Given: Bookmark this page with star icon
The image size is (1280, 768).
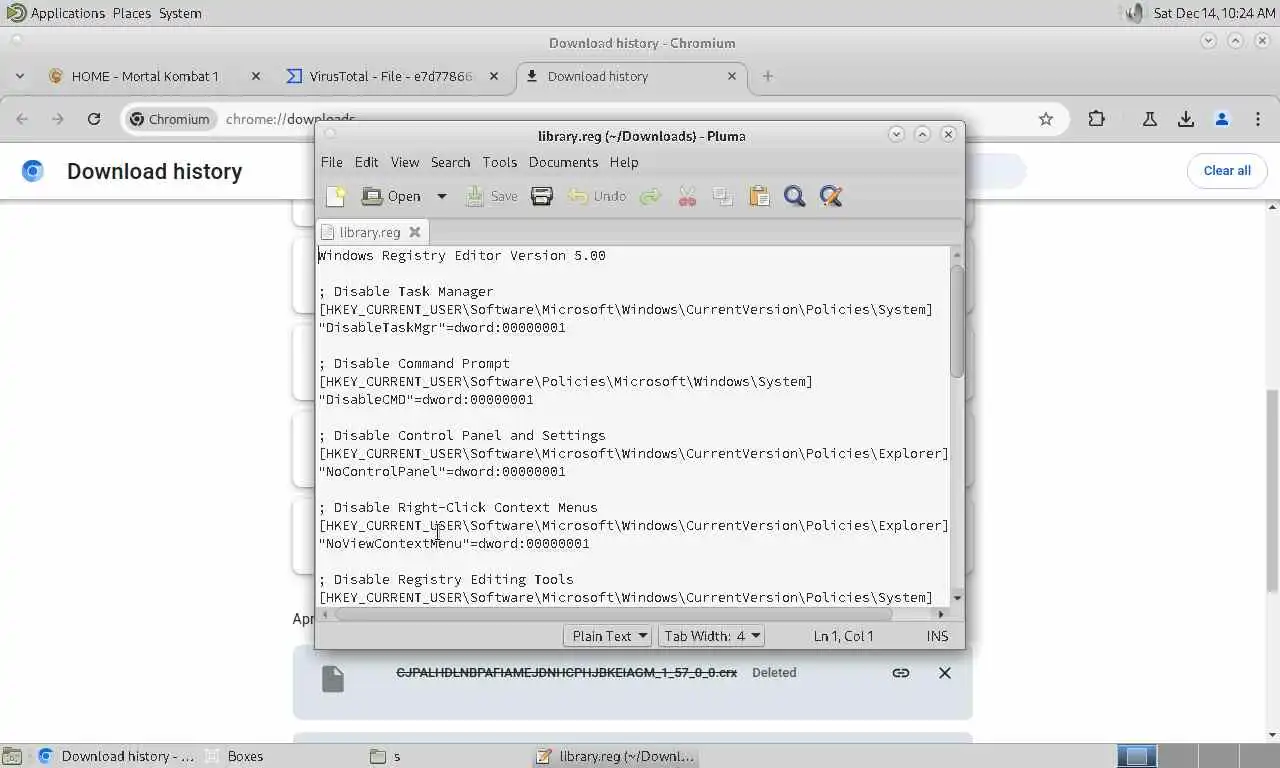Looking at the screenshot, I should (x=1046, y=119).
